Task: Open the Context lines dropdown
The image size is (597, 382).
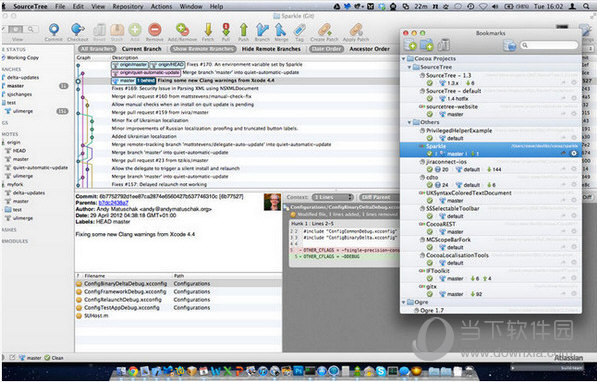Action: 332,197
